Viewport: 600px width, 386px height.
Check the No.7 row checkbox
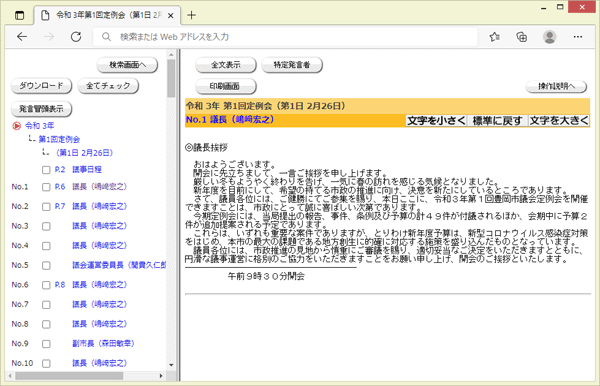click(46, 305)
